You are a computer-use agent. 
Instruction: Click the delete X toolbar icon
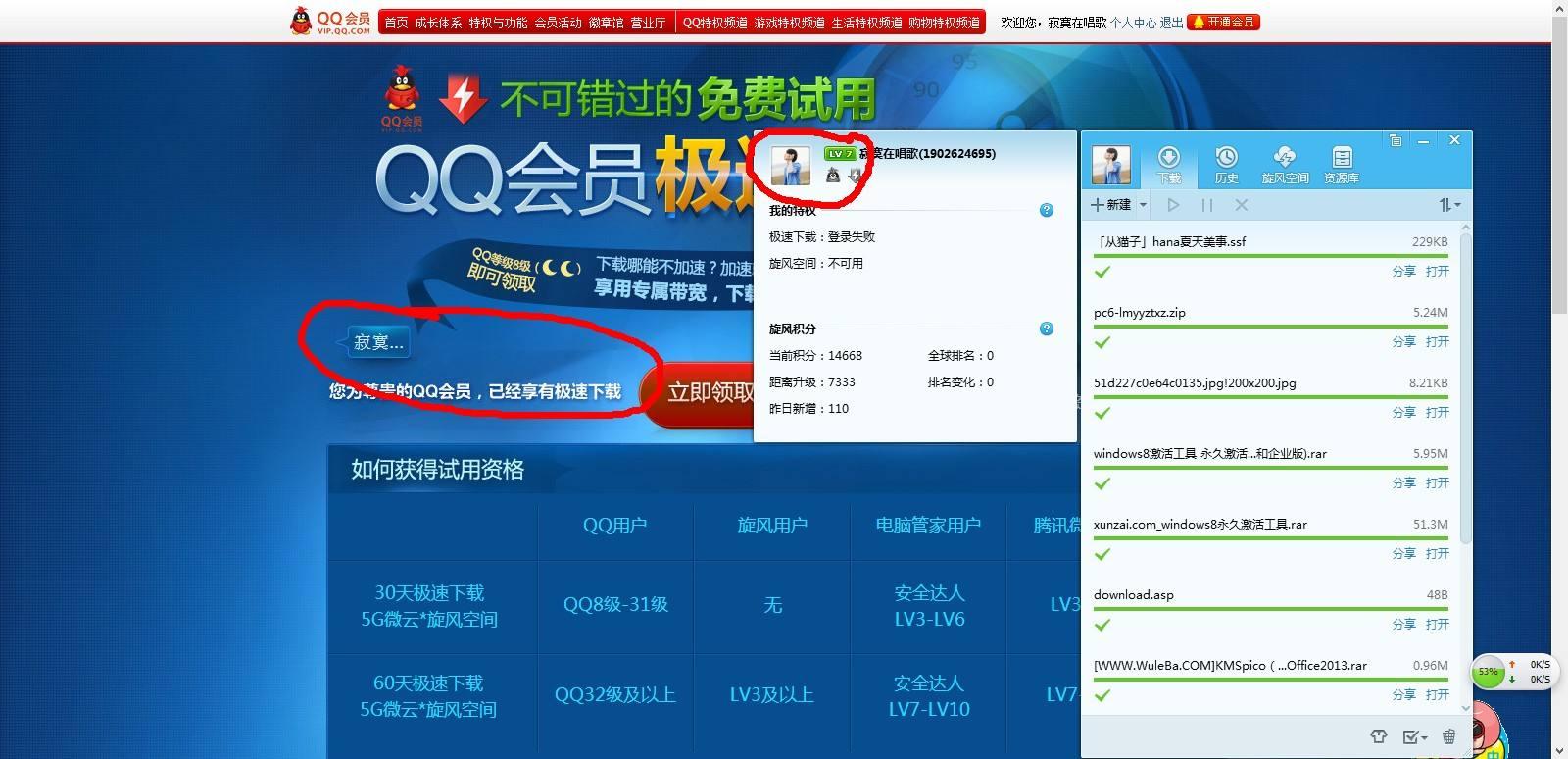1241,205
